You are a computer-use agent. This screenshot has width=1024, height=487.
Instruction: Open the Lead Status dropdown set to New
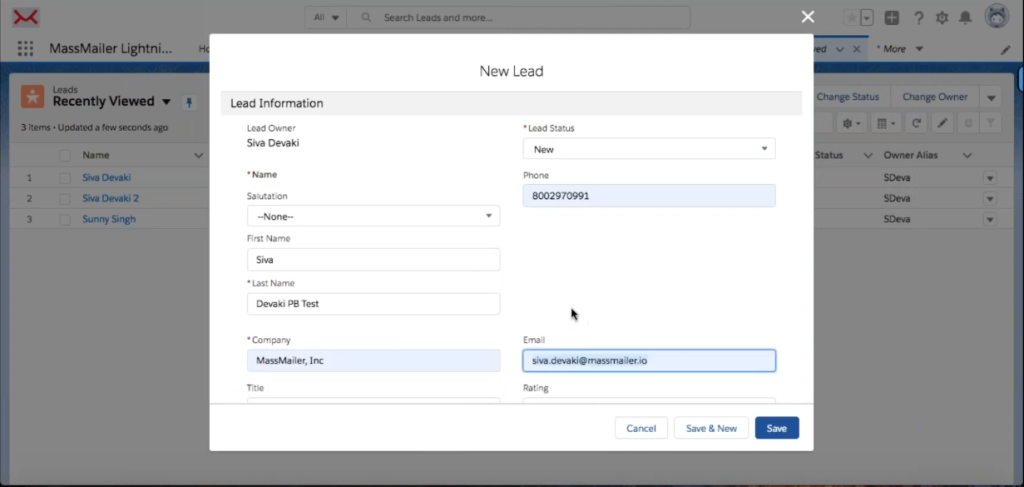tap(648, 149)
